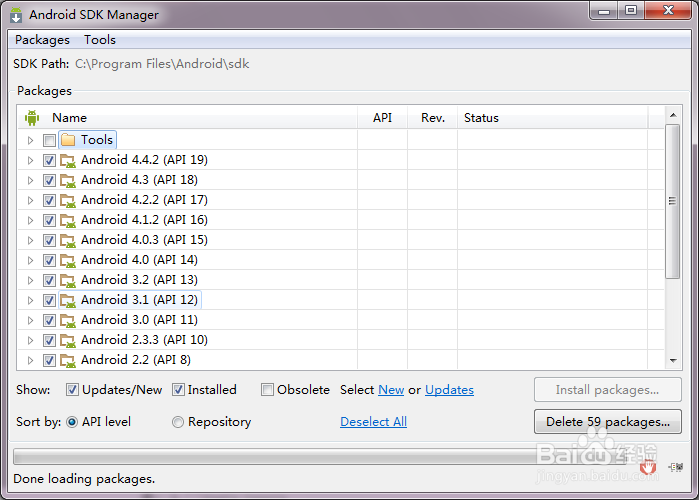Uncheck the Android 4.2.2 (API 17) checkbox
The width and height of the screenshot is (699, 500).
tap(49, 201)
